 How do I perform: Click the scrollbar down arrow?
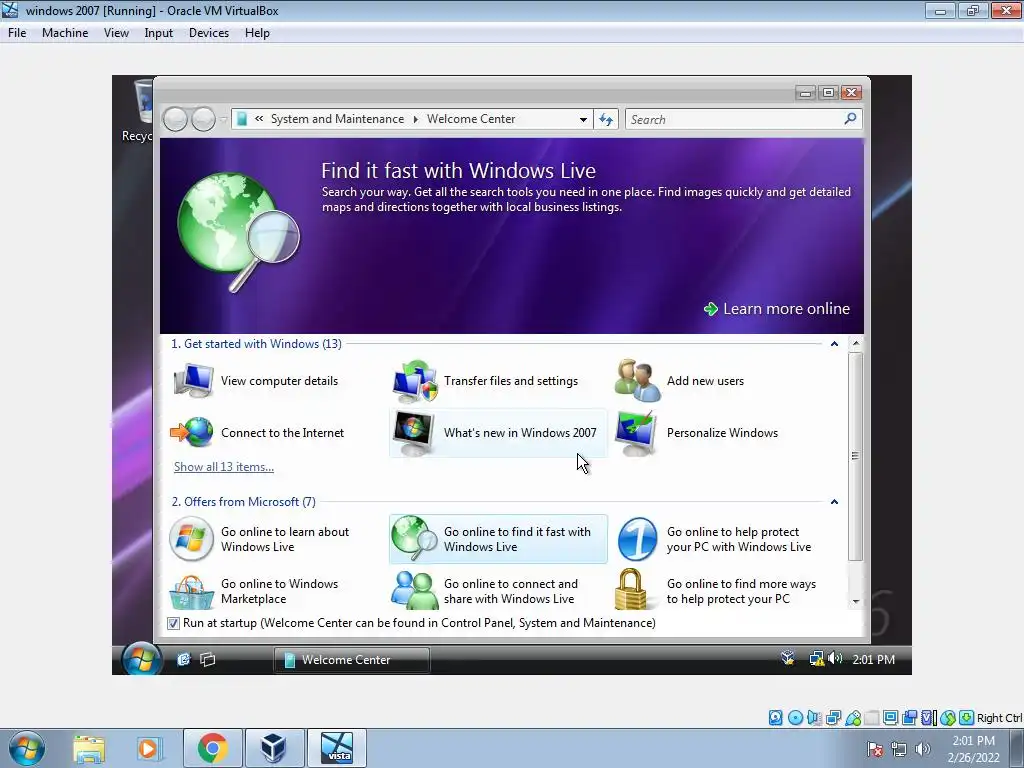pyautogui.click(x=856, y=601)
